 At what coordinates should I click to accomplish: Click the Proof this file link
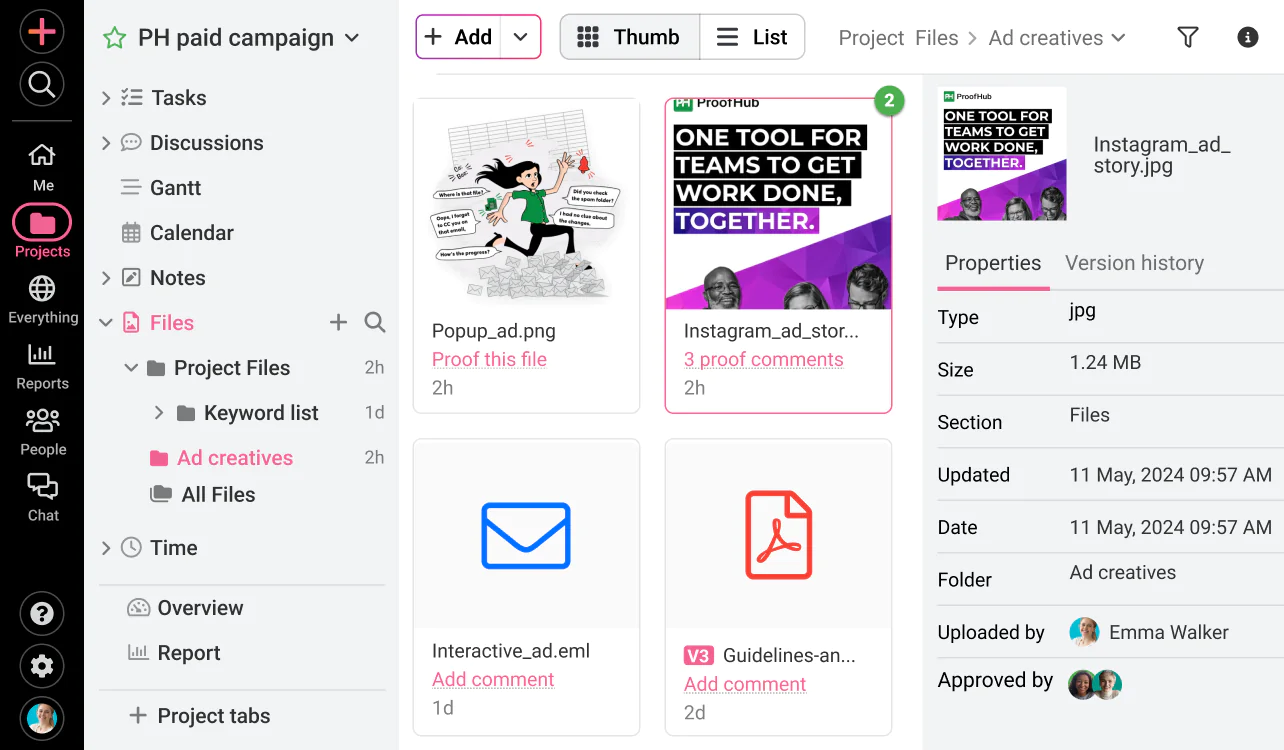click(489, 359)
